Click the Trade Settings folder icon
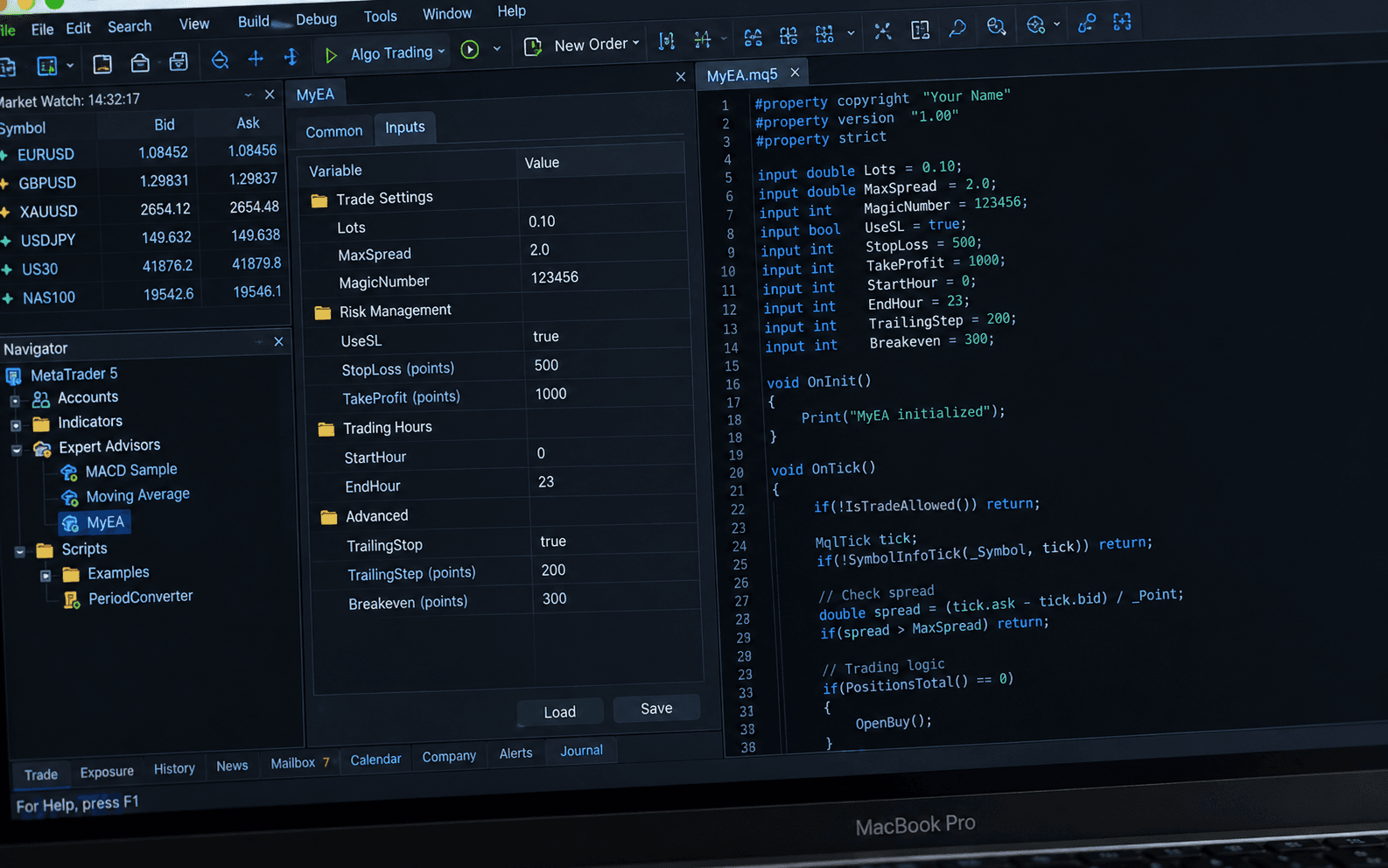This screenshot has height=868, width=1388. [x=319, y=201]
